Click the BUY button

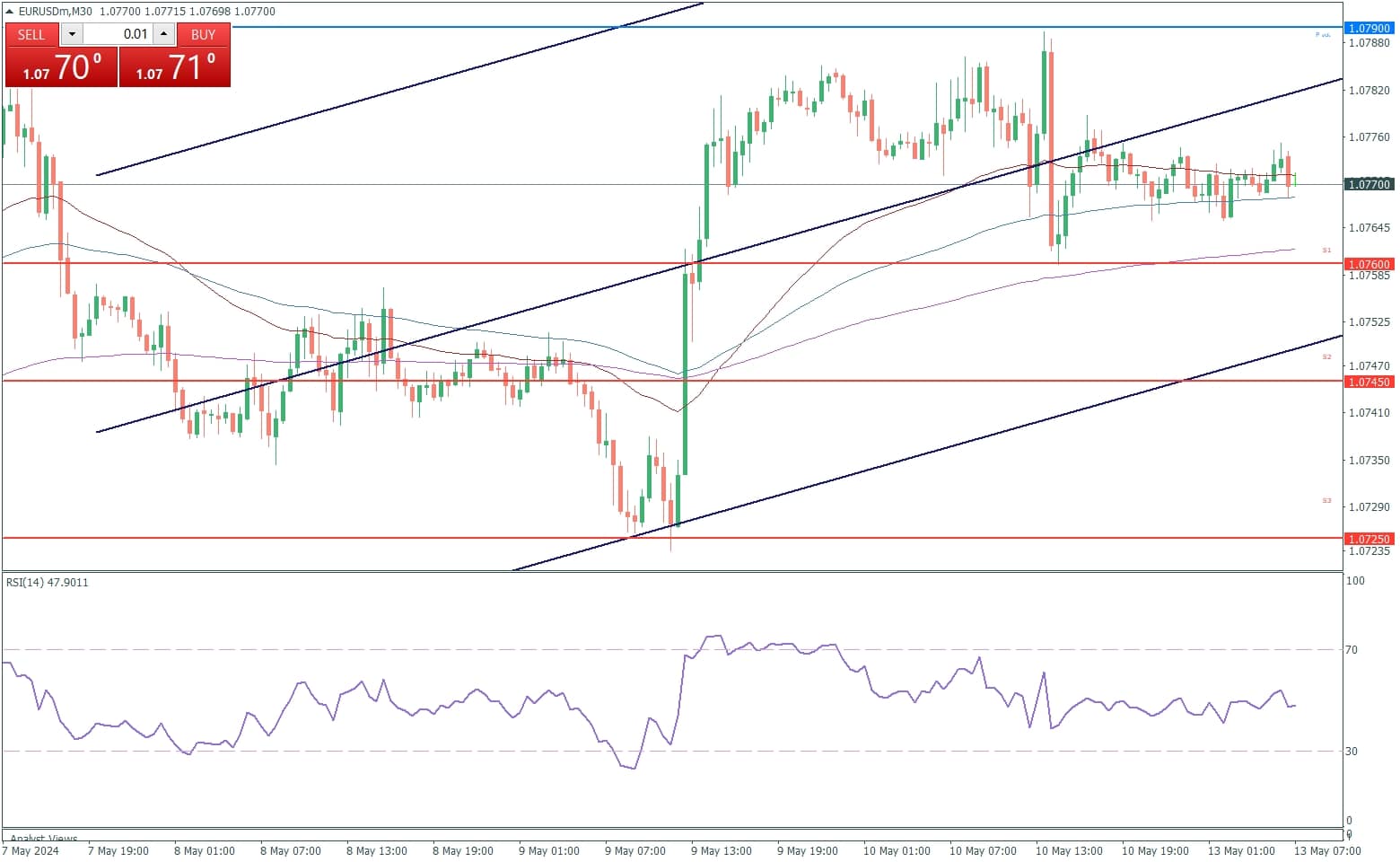[x=204, y=34]
